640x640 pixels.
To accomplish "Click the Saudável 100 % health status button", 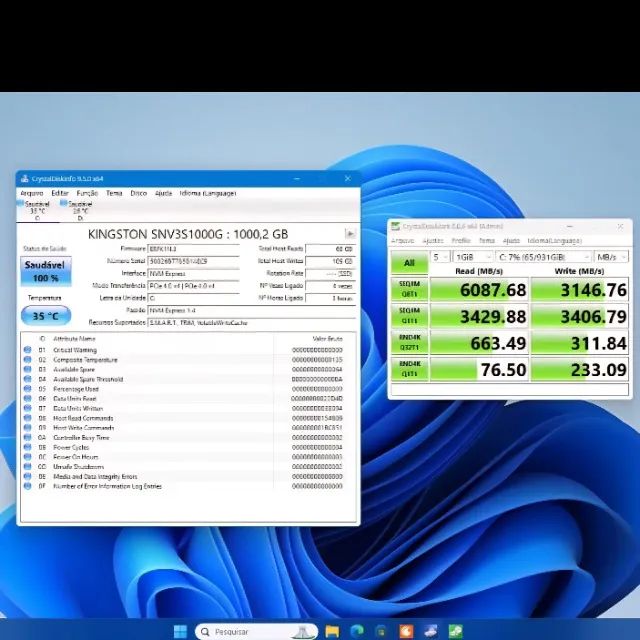I will click(46, 271).
